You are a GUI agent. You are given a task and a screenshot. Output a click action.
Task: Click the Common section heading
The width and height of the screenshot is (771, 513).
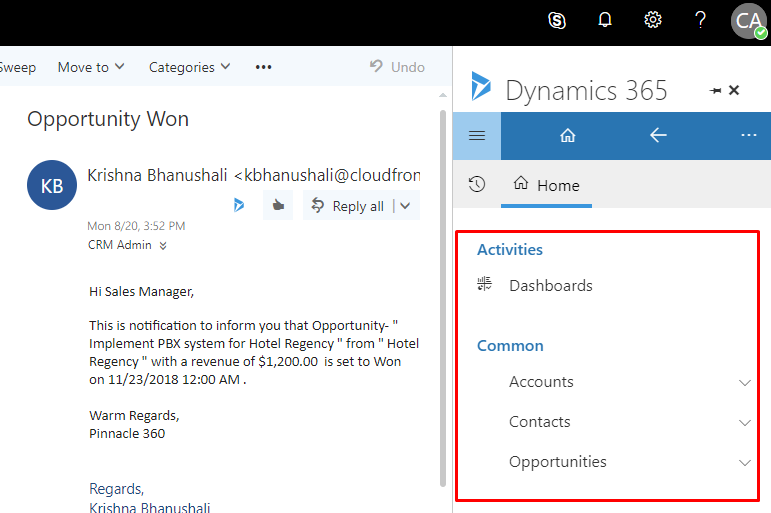click(510, 346)
